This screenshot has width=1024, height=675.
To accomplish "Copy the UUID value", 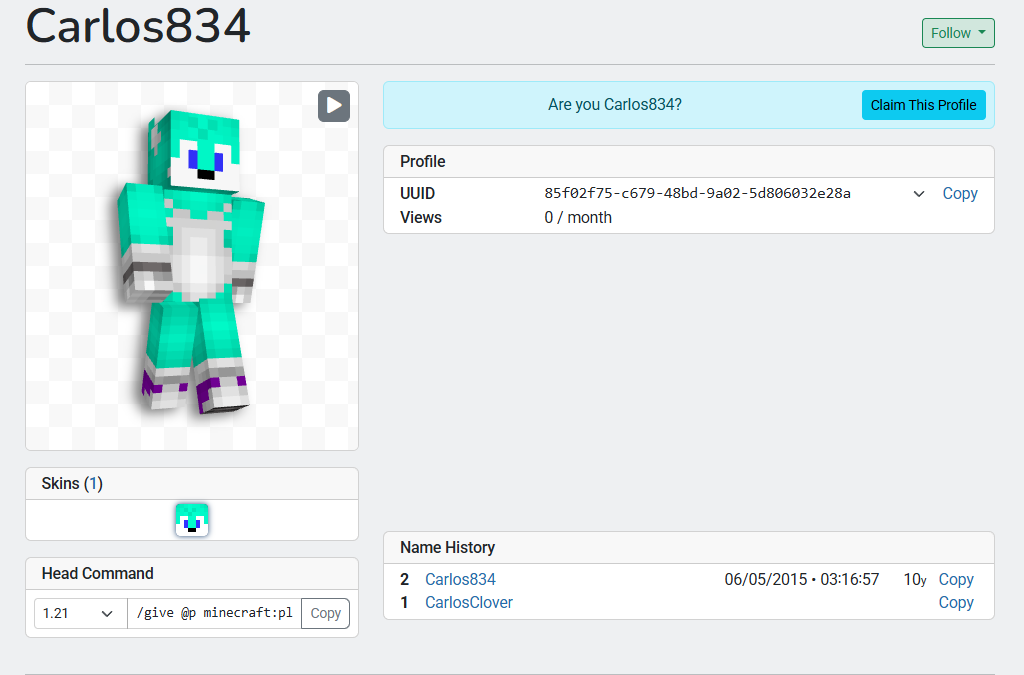I will [959, 194].
